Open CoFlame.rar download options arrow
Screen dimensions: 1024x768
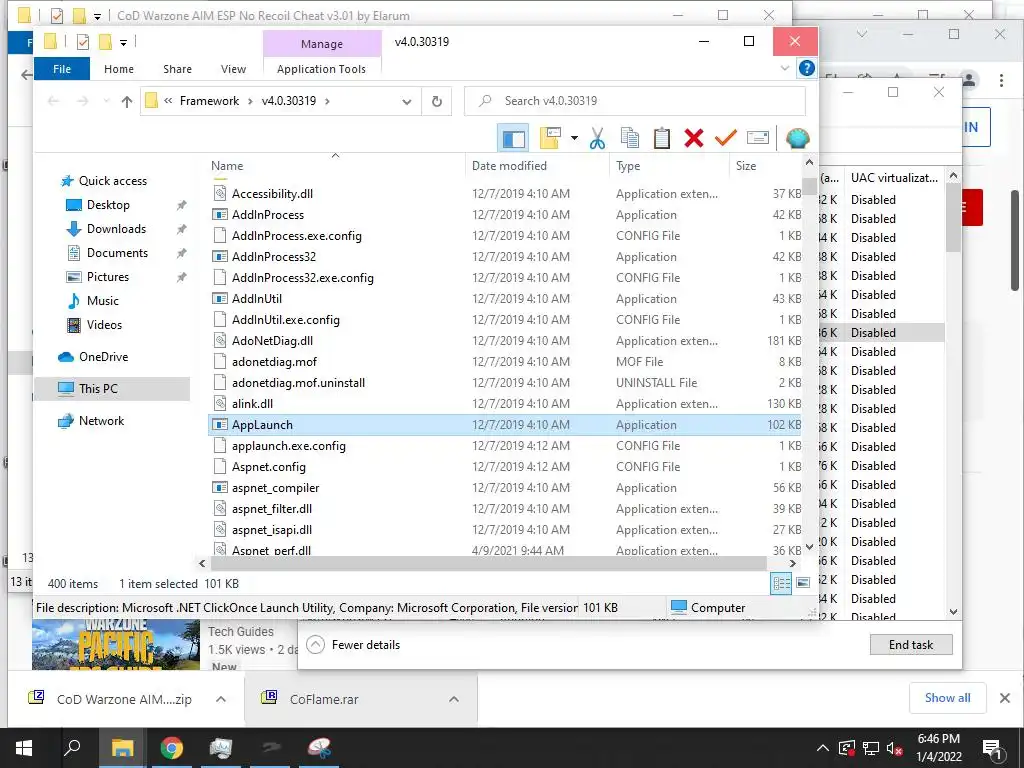(454, 699)
